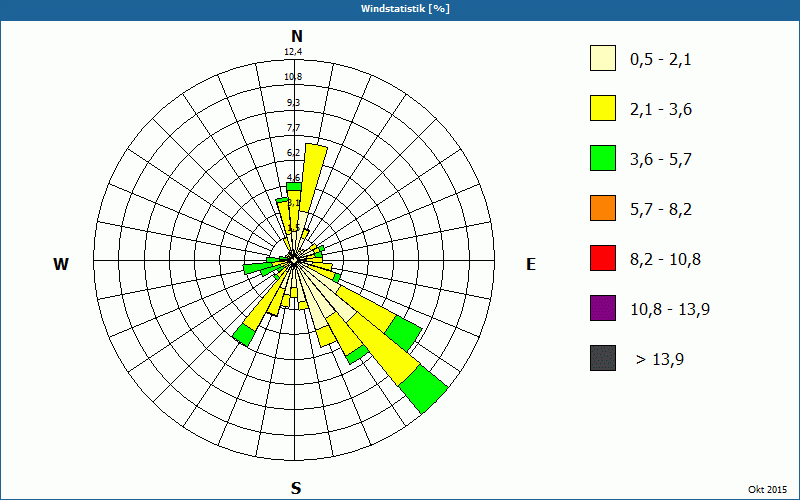Click the 10,8 radial axis value
Image resolution: width=800 pixels, height=500 pixels.
[x=293, y=77]
